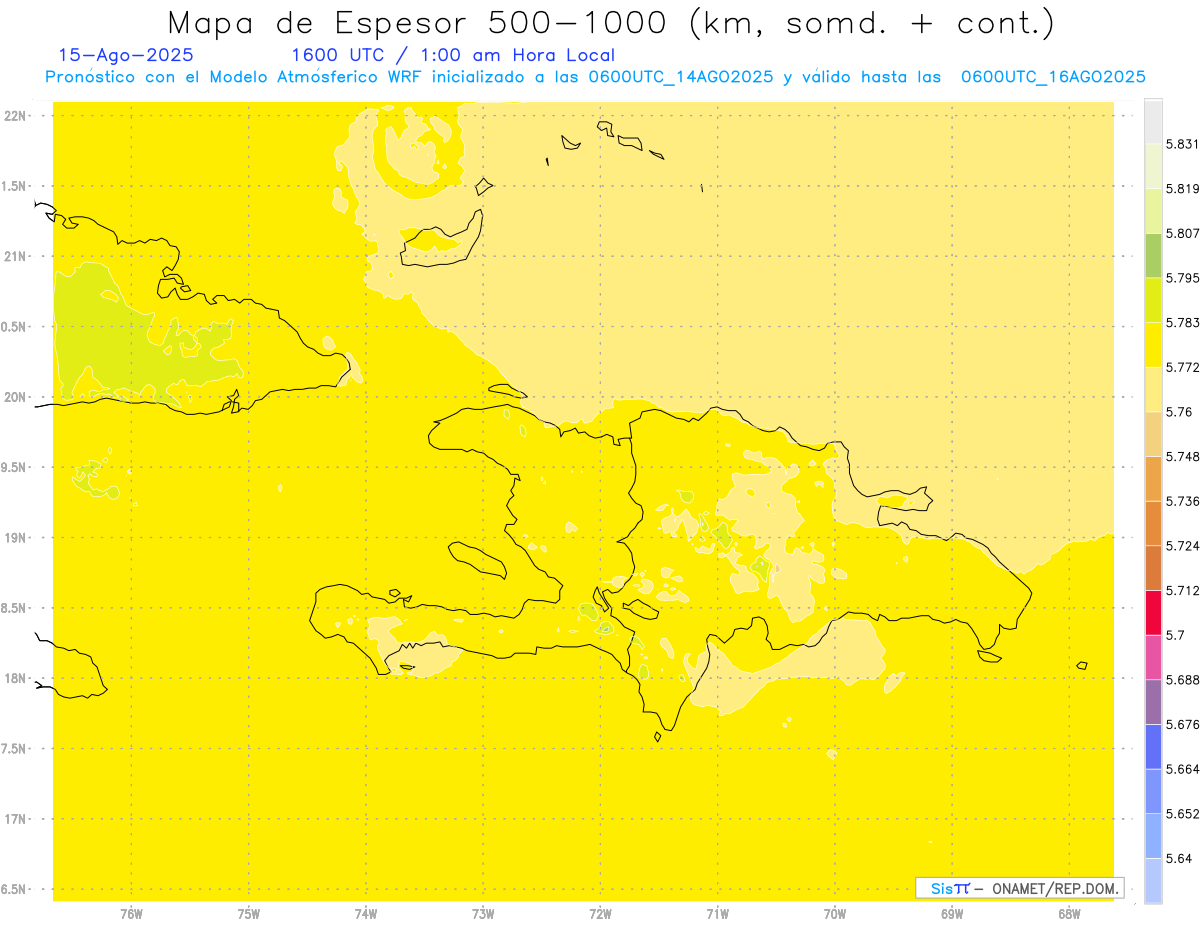Select the "8.5N" latitude label
Screen dimensions: 1200x927
(14, 608)
